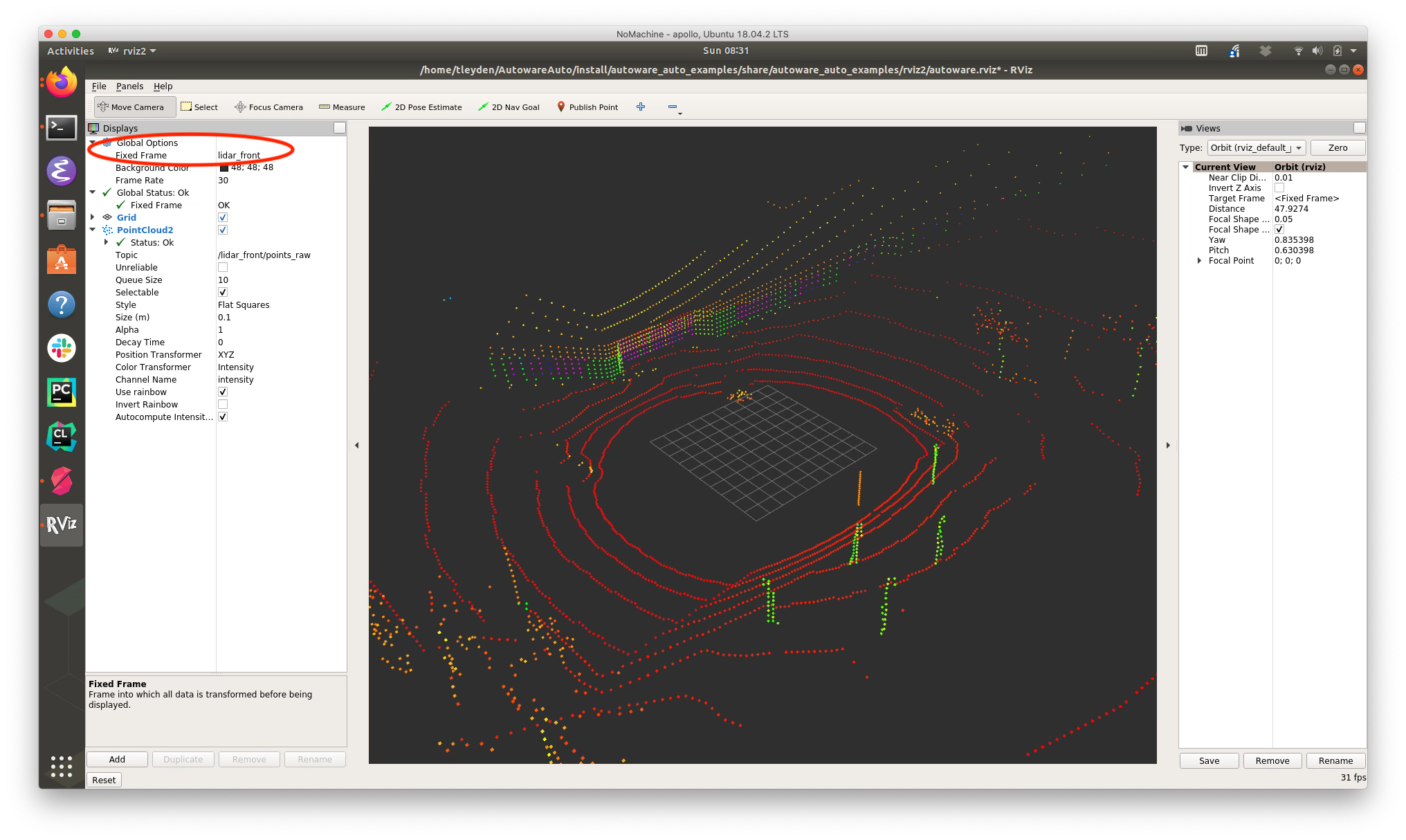This screenshot has height=840, width=1406.
Task: Toggle the Autocompute Intensity checkbox
Action: click(x=223, y=417)
